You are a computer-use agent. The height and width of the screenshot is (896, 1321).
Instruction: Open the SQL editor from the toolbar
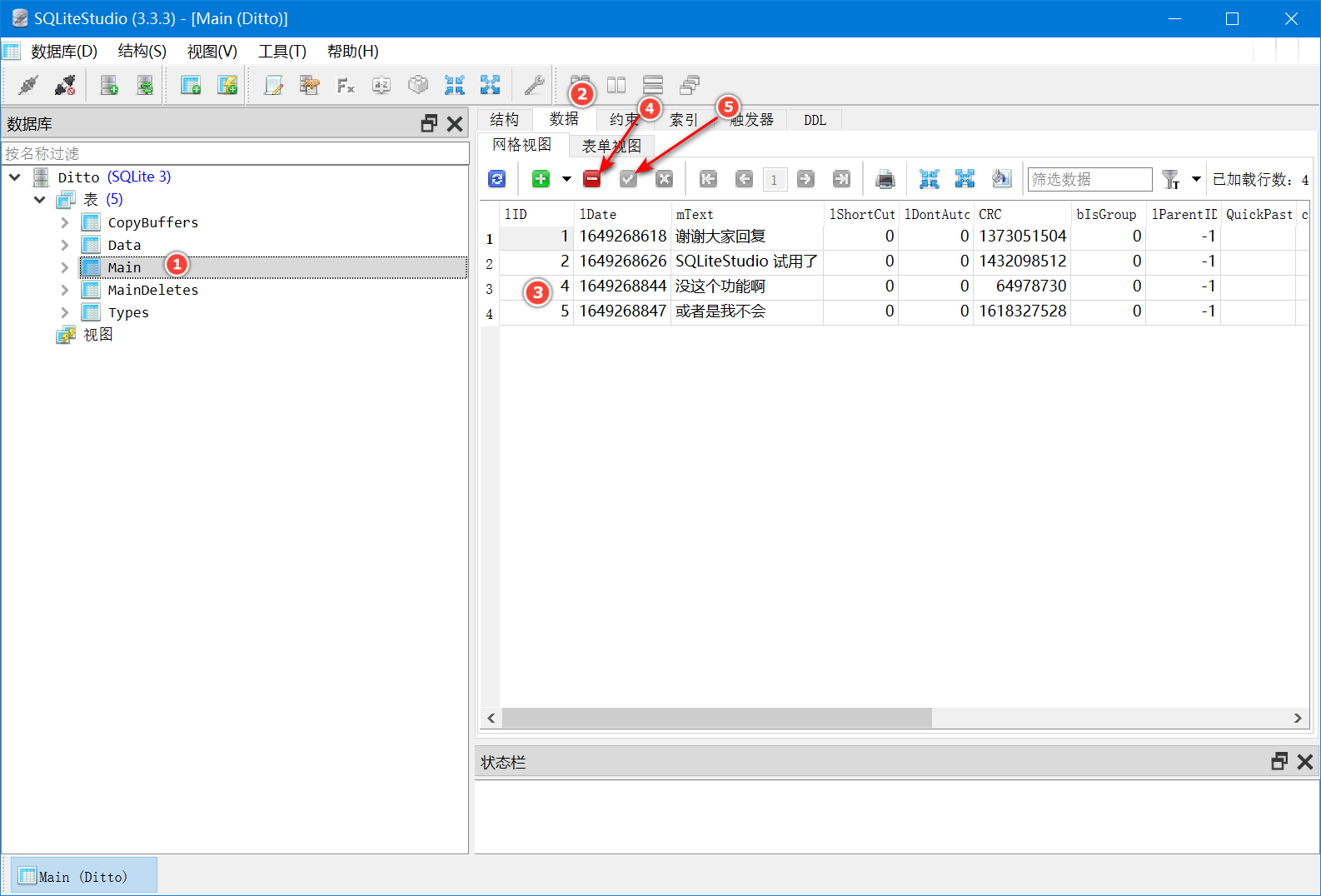[x=273, y=85]
